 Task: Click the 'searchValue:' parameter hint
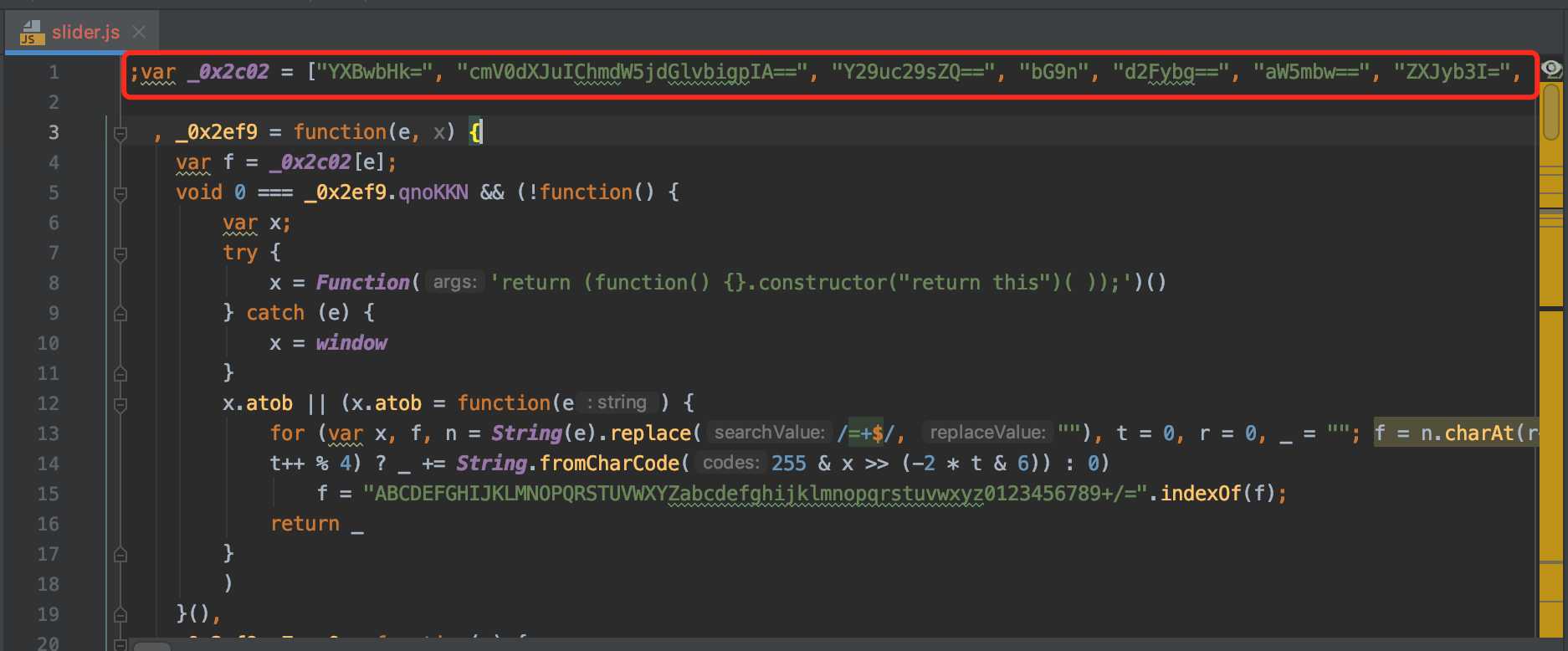click(x=769, y=433)
